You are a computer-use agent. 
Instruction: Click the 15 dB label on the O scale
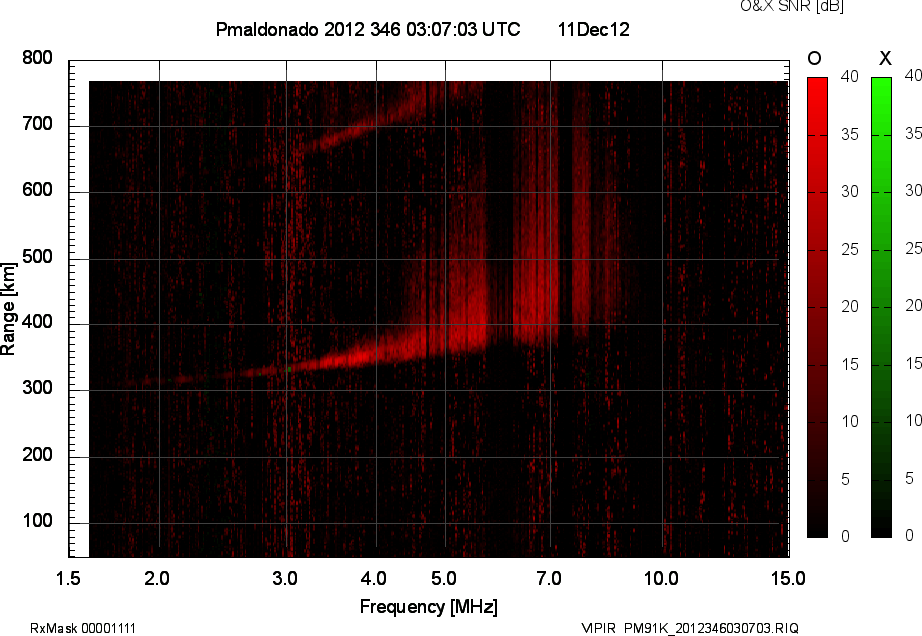(x=850, y=365)
